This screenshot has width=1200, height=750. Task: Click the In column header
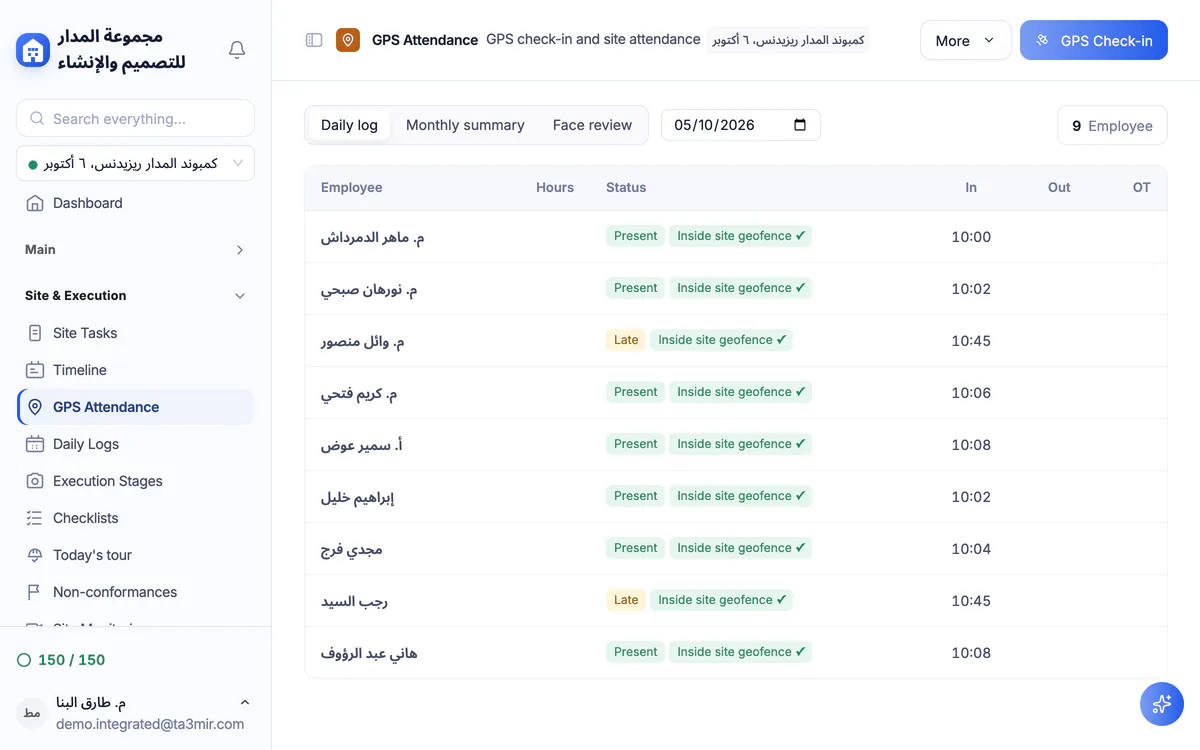coord(971,187)
